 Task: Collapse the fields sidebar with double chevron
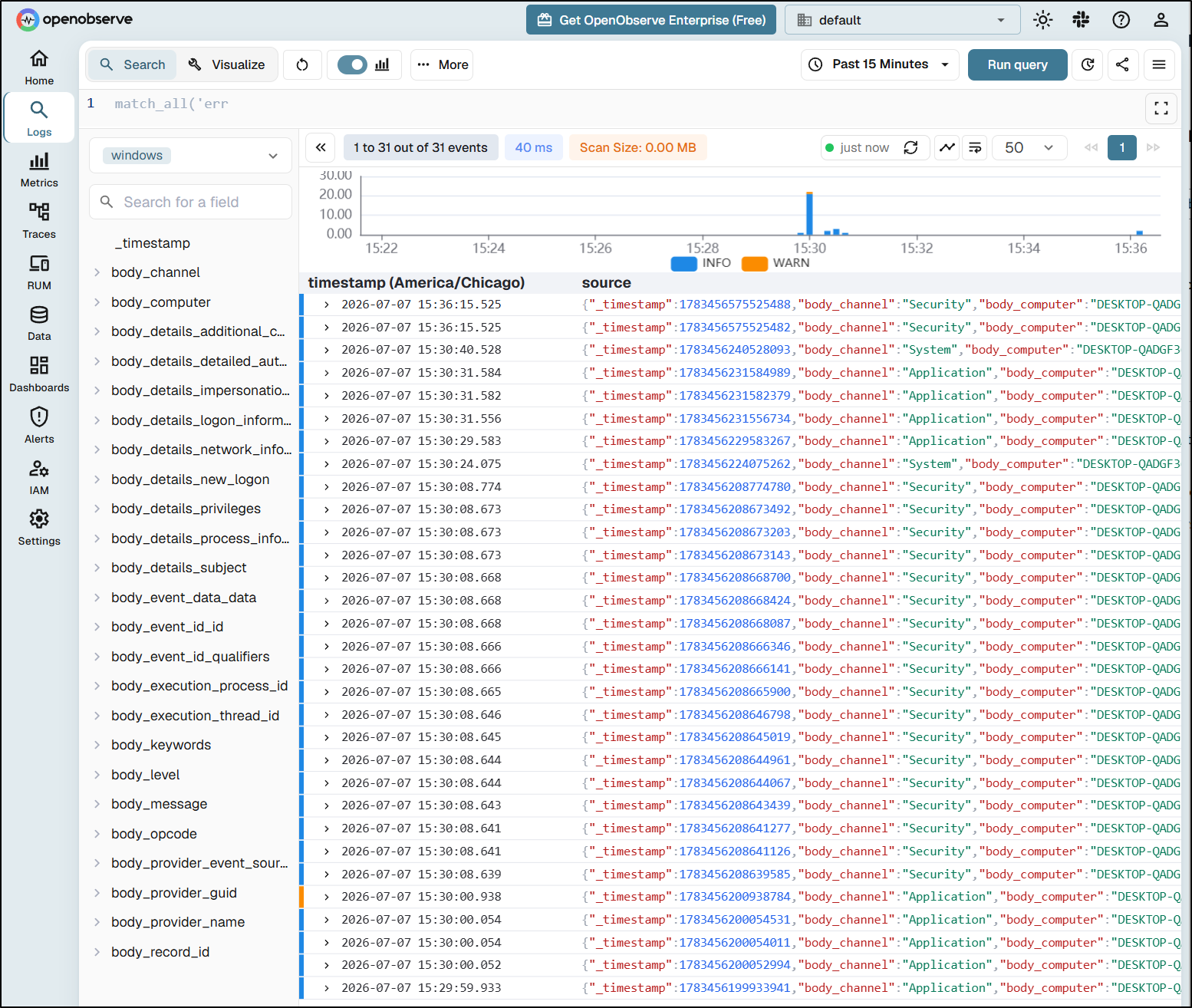(x=321, y=147)
